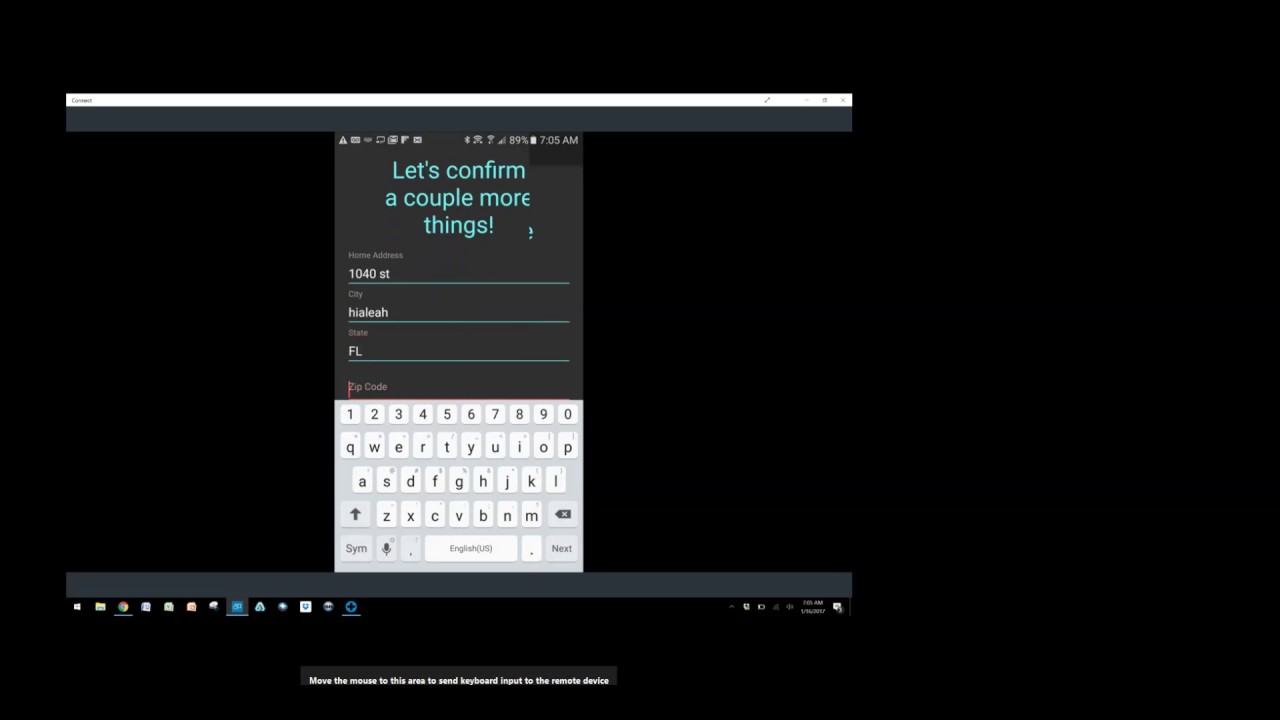This screenshot has width=1280, height=720.
Task: Click the warning triangle in phone status bar
Action: point(343,140)
